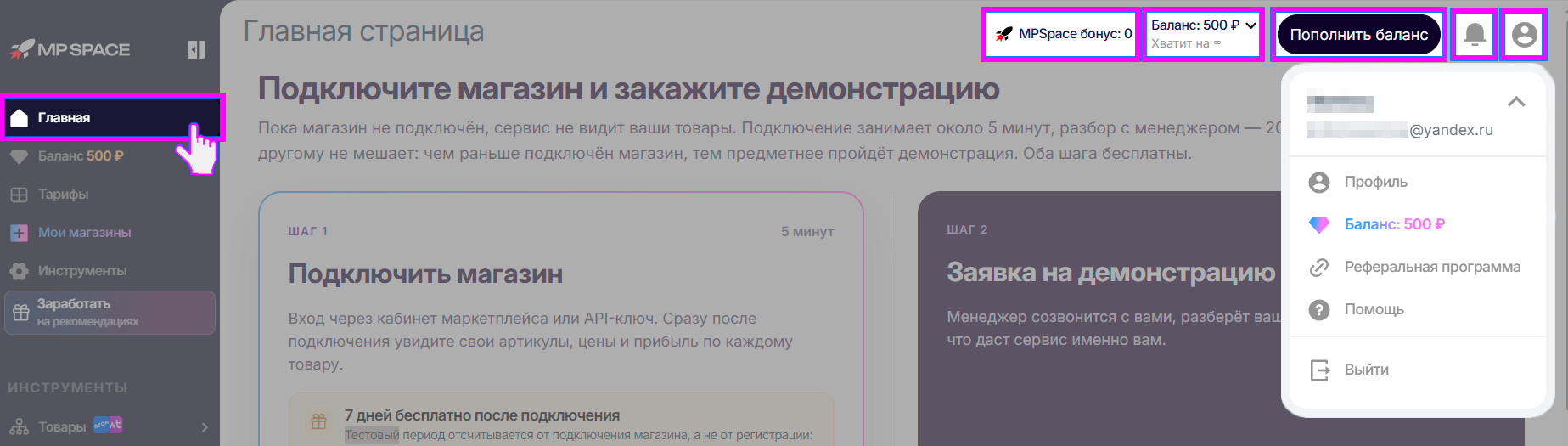
Task: Click the ШАГ 2 label
Action: (967, 229)
